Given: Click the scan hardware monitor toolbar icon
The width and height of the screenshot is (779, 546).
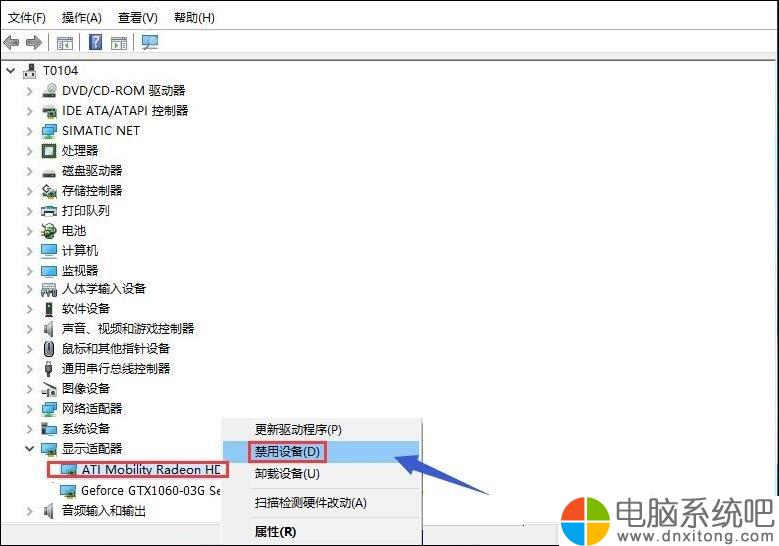Looking at the screenshot, I should 150,42.
